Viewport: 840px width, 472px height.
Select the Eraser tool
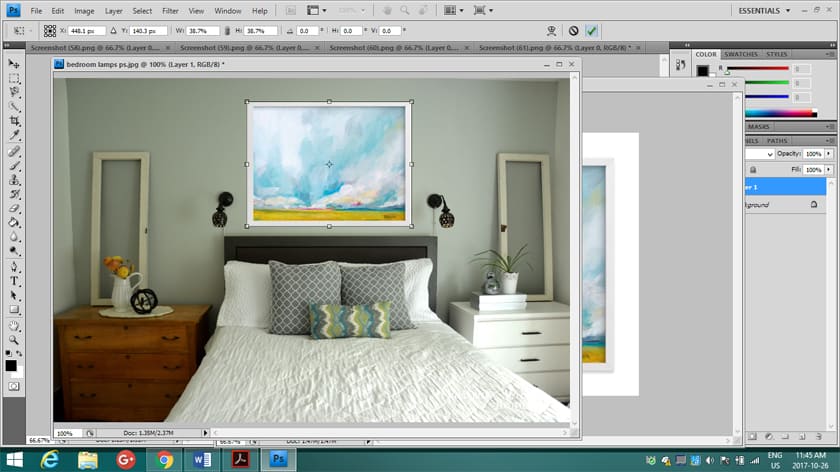[14, 208]
